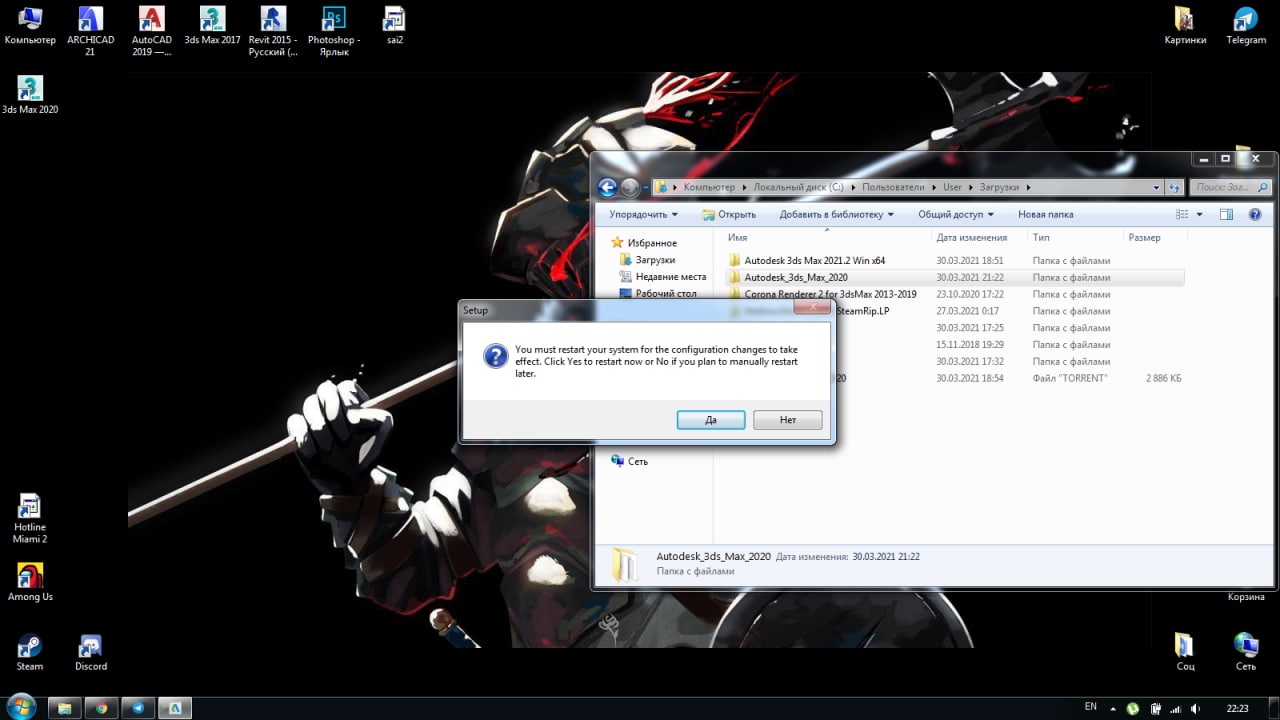Click Да to restart now
Image resolution: width=1280 pixels, height=720 pixels.
point(711,420)
